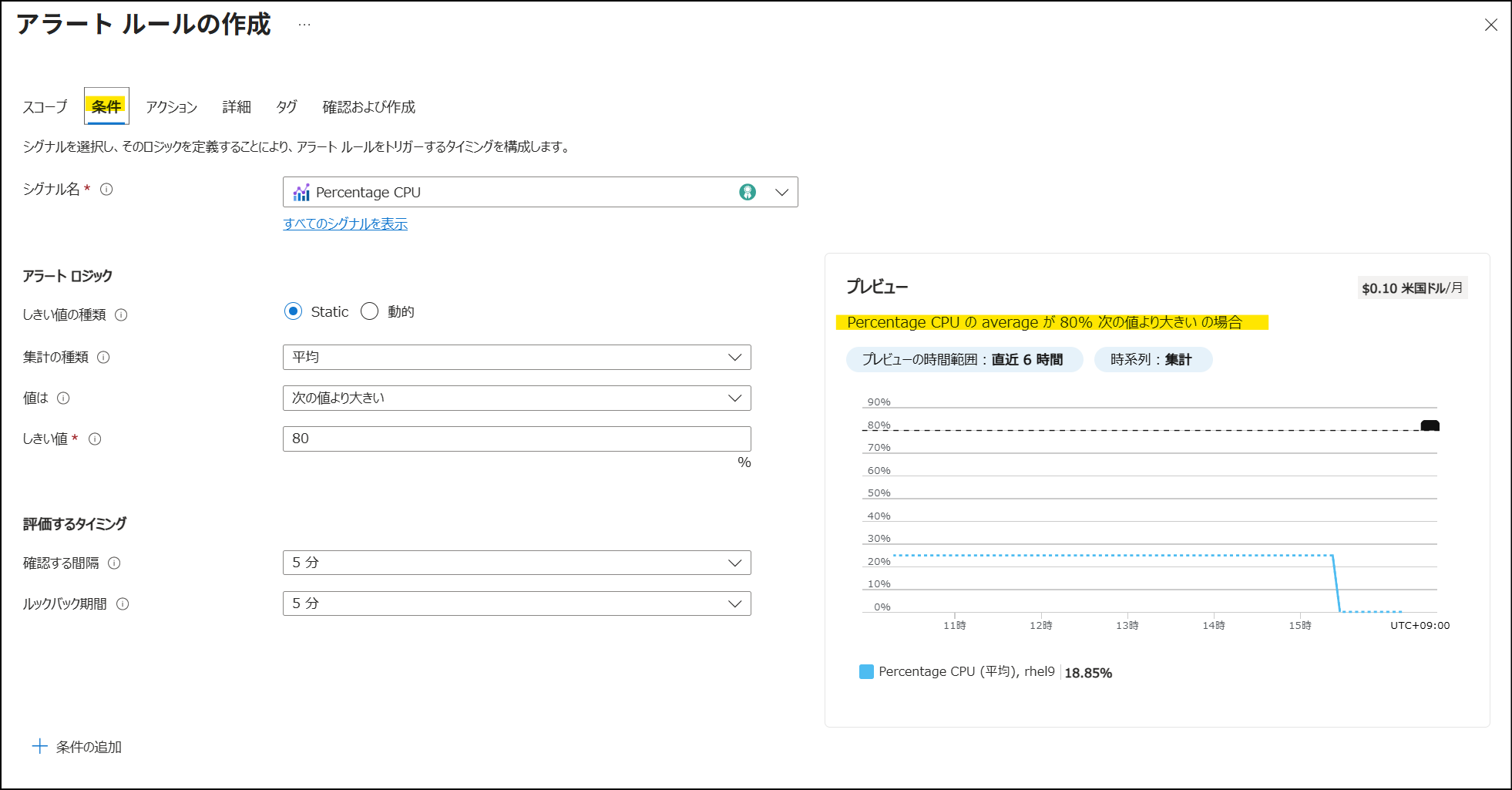Select the 条件 tab
The image size is (1512, 790).
(106, 106)
